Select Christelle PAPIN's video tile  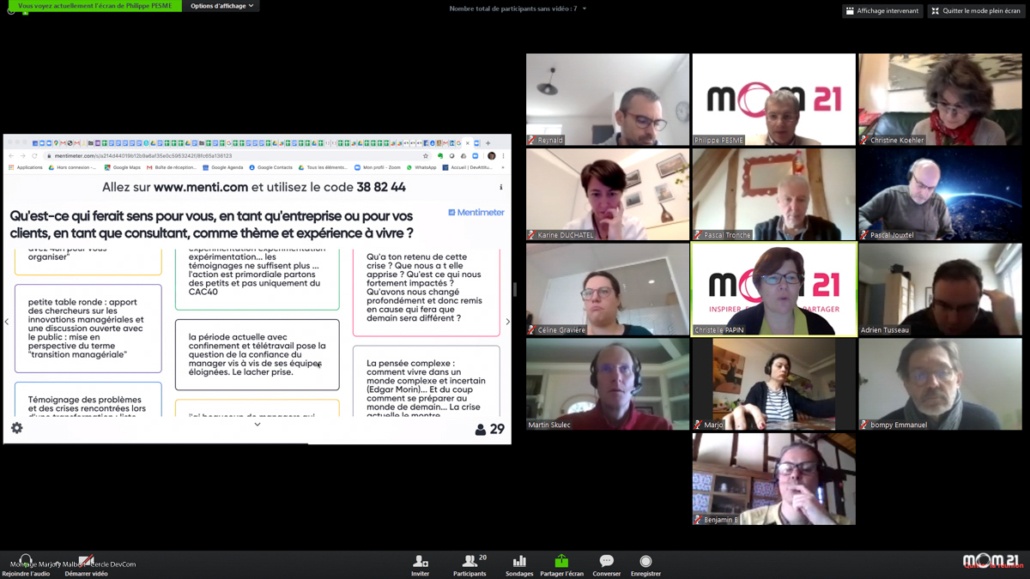click(x=774, y=289)
